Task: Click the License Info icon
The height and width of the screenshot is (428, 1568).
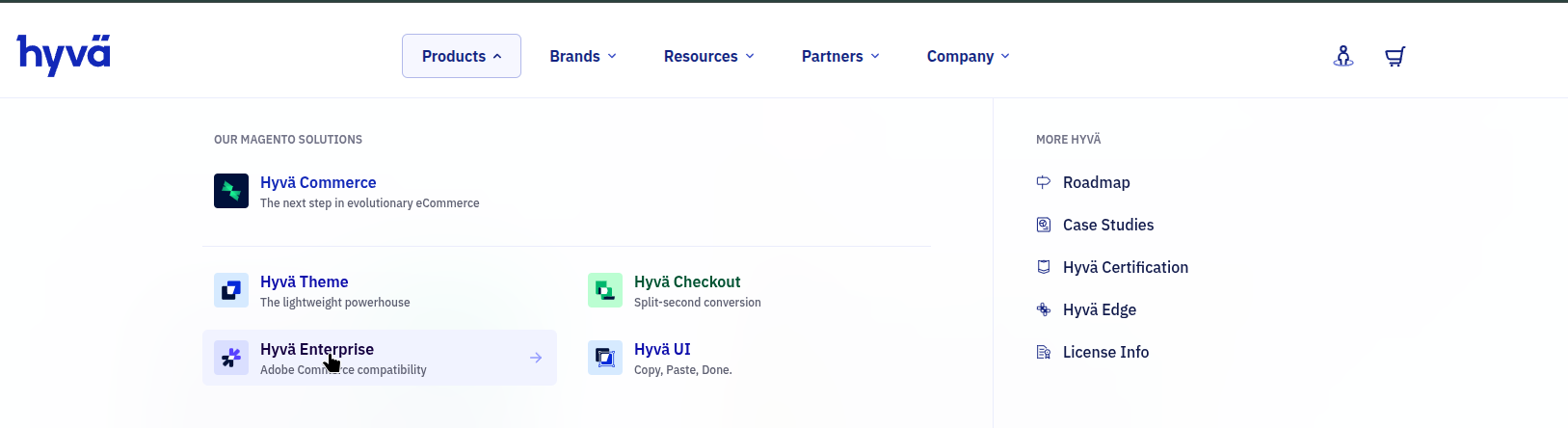Action: click(1043, 352)
